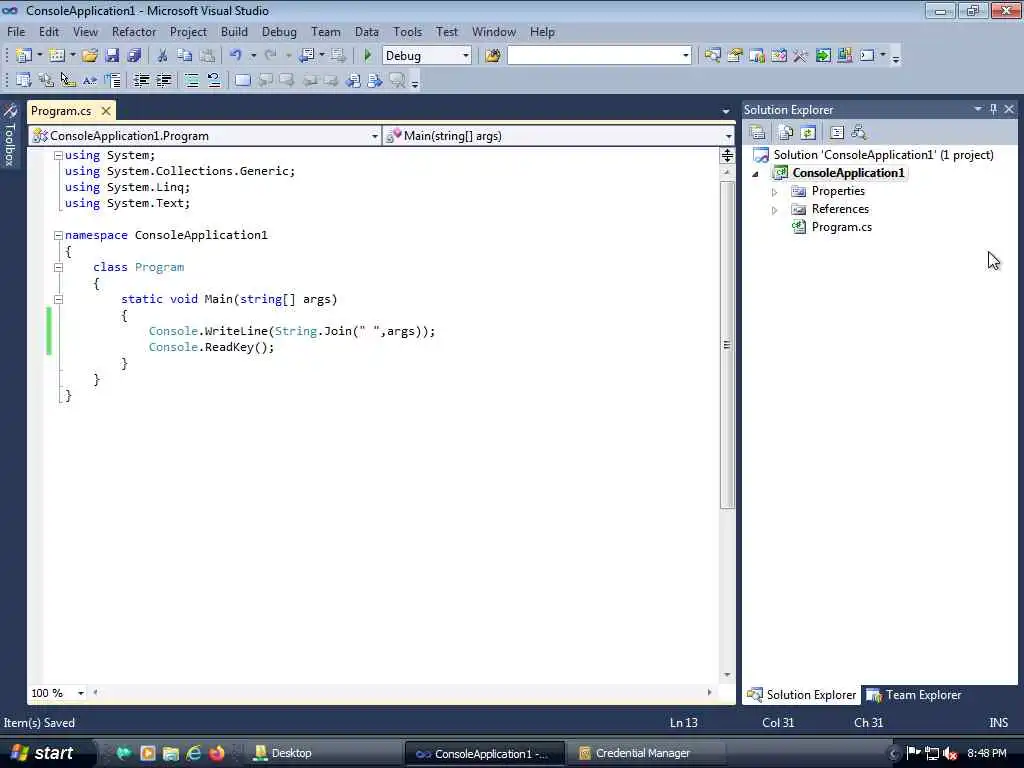Open the Solution Explorer toolbar icon
This screenshot has height=768, width=1024.
tap(712, 56)
